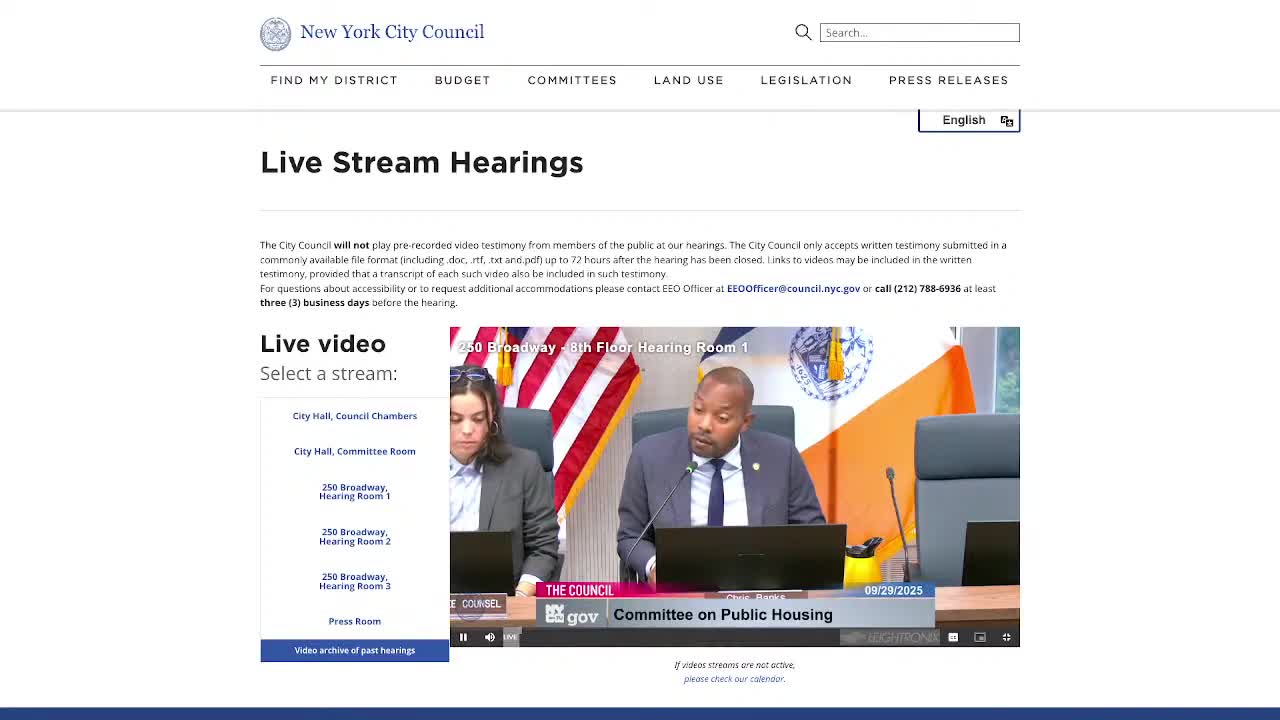Select City Hall, Council Chambers stream
1280x720 pixels.
click(355, 416)
